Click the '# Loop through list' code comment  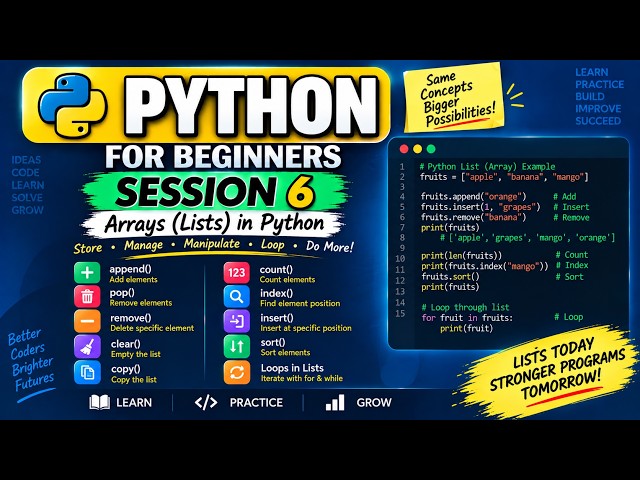coord(465,307)
